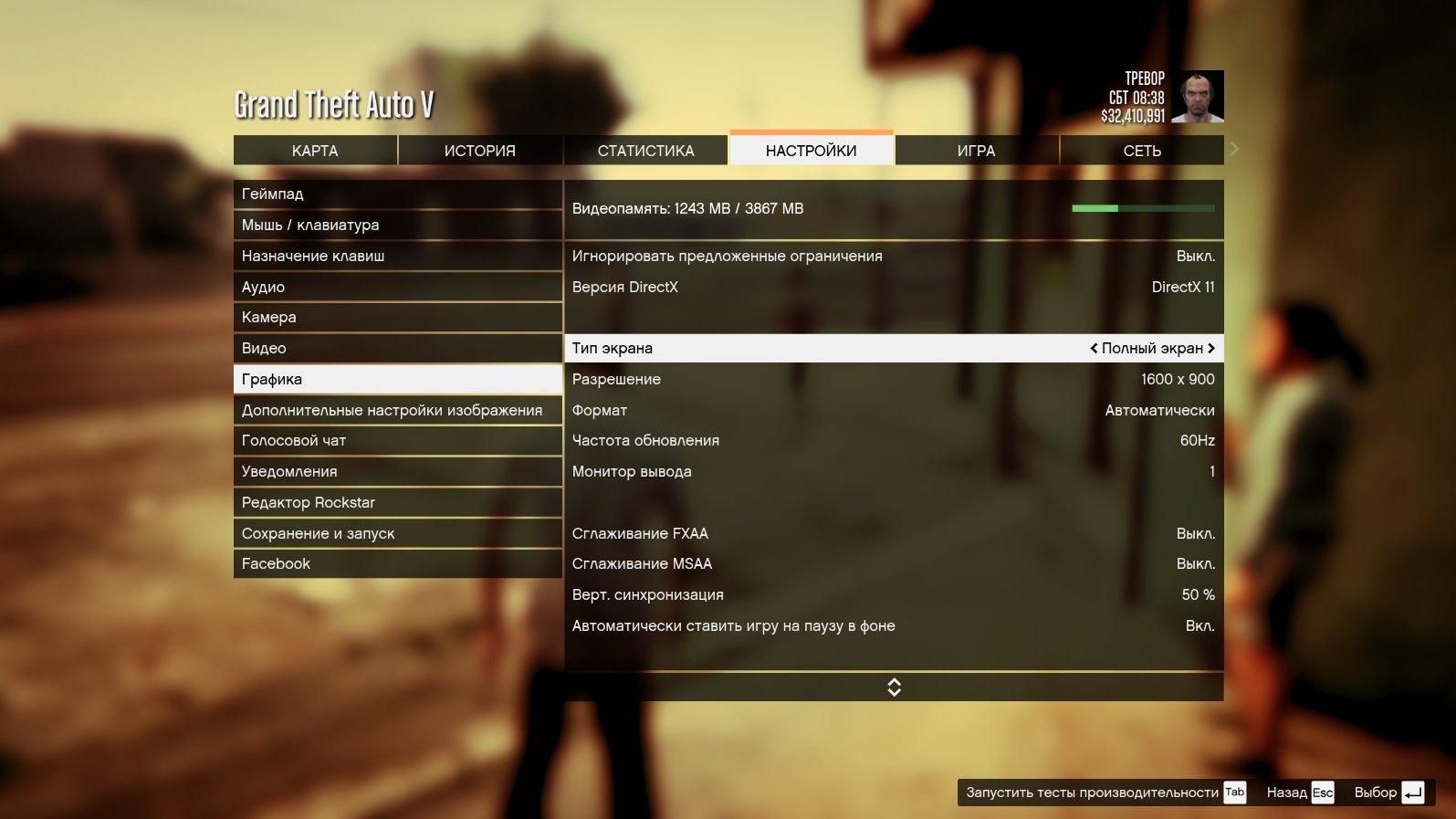Open the СЕТЬ tab
The width and height of the screenshot is (1456, 819).
click(1142, 151)
